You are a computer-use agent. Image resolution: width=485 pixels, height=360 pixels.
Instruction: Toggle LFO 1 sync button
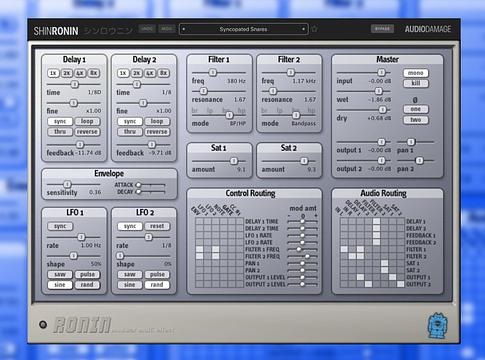click(60, 226)
